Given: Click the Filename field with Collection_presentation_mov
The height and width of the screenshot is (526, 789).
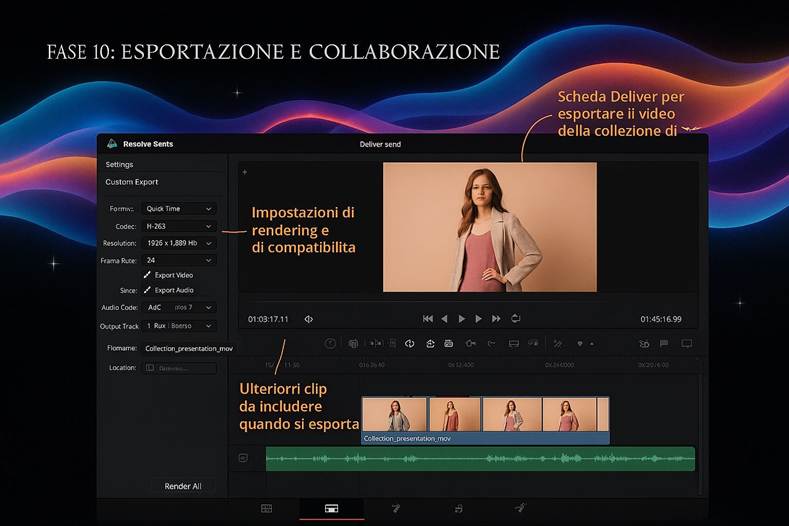Looking at the screenshot, I should click(x=189, y=348).
